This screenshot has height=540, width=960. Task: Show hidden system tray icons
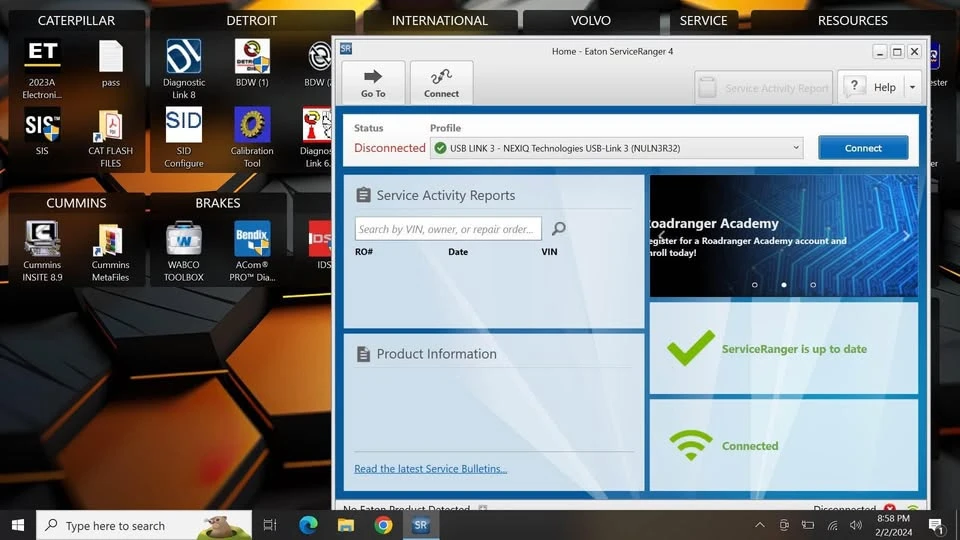(760, 525)
